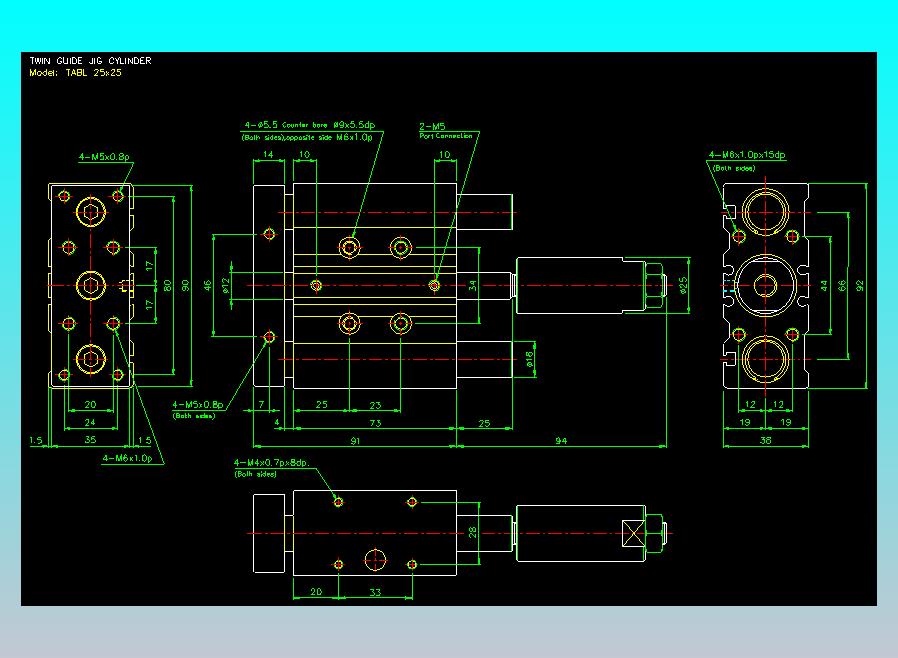This screenshot has height=658, width=898.
Task: Select the 4-M4x0.7px8dp callout
Action: click(271, 463)
